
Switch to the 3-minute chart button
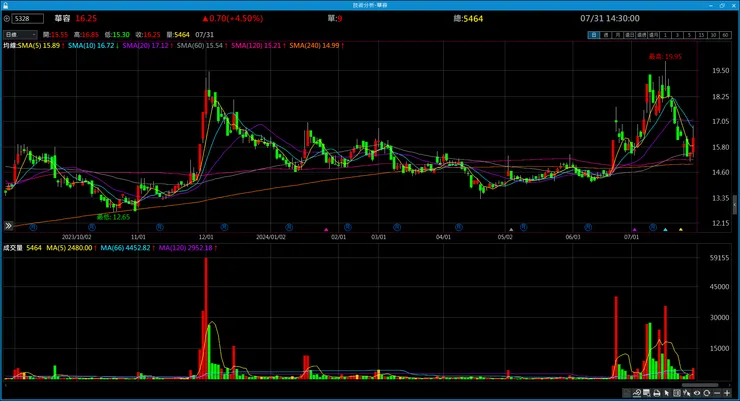point(677,35)
